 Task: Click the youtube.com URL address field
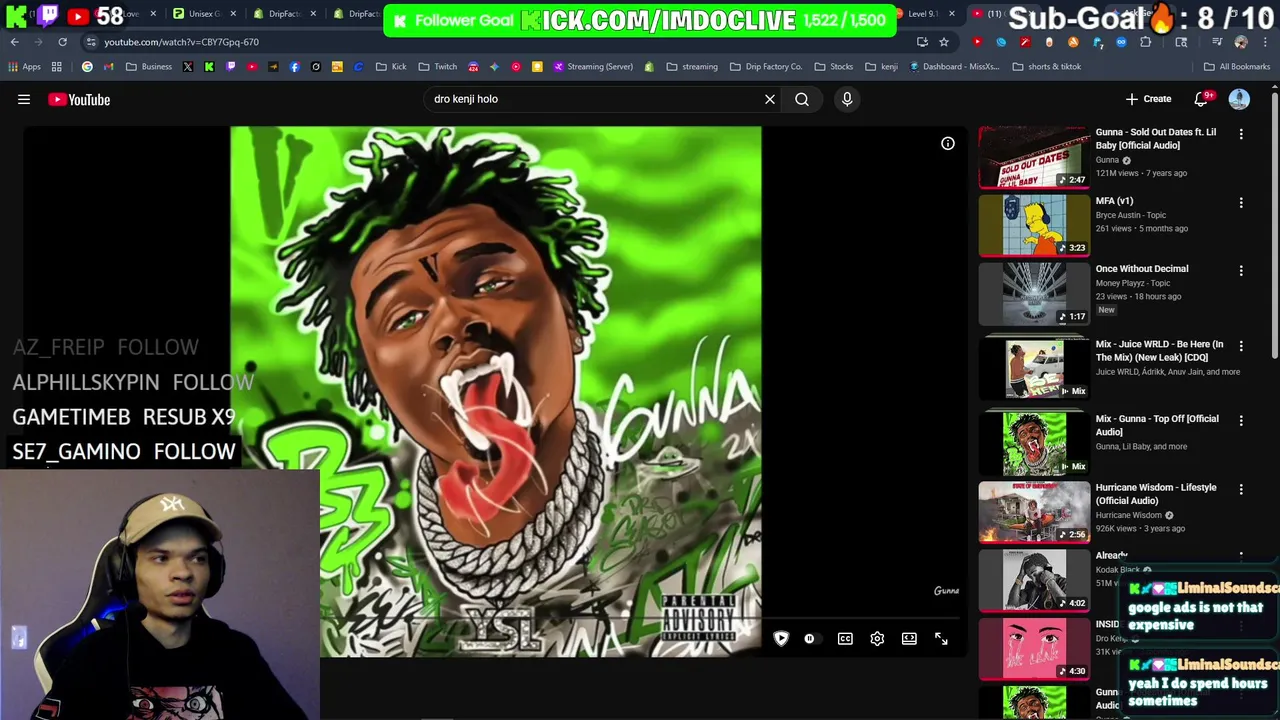[500, 42]
